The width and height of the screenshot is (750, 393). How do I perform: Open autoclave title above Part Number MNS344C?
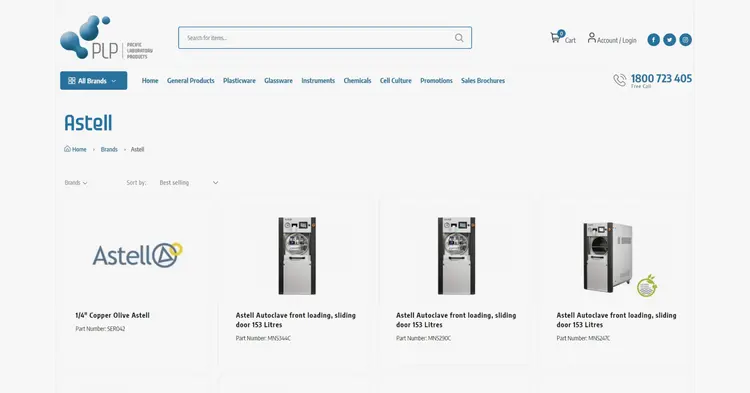296,320
